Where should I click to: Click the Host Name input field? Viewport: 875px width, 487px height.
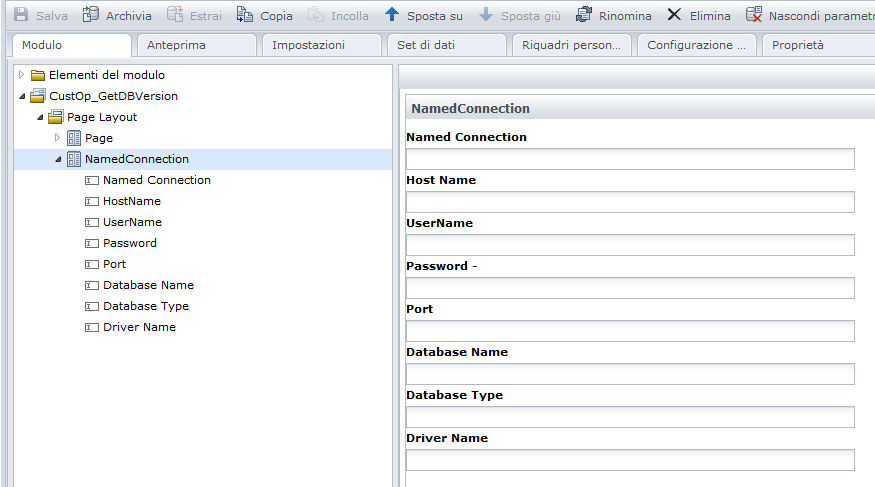tap(630, 202)
